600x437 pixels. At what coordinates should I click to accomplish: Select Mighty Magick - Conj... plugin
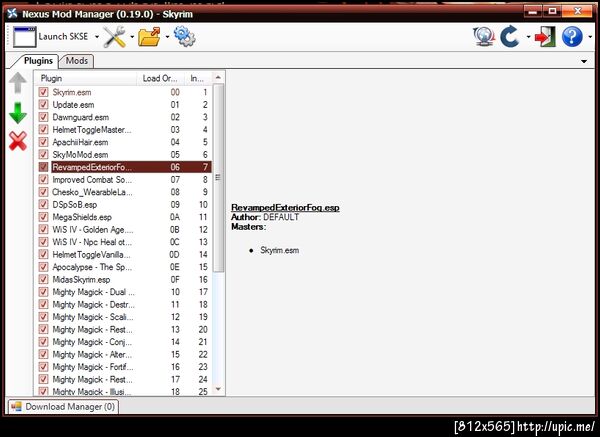[x=124, y=342]
